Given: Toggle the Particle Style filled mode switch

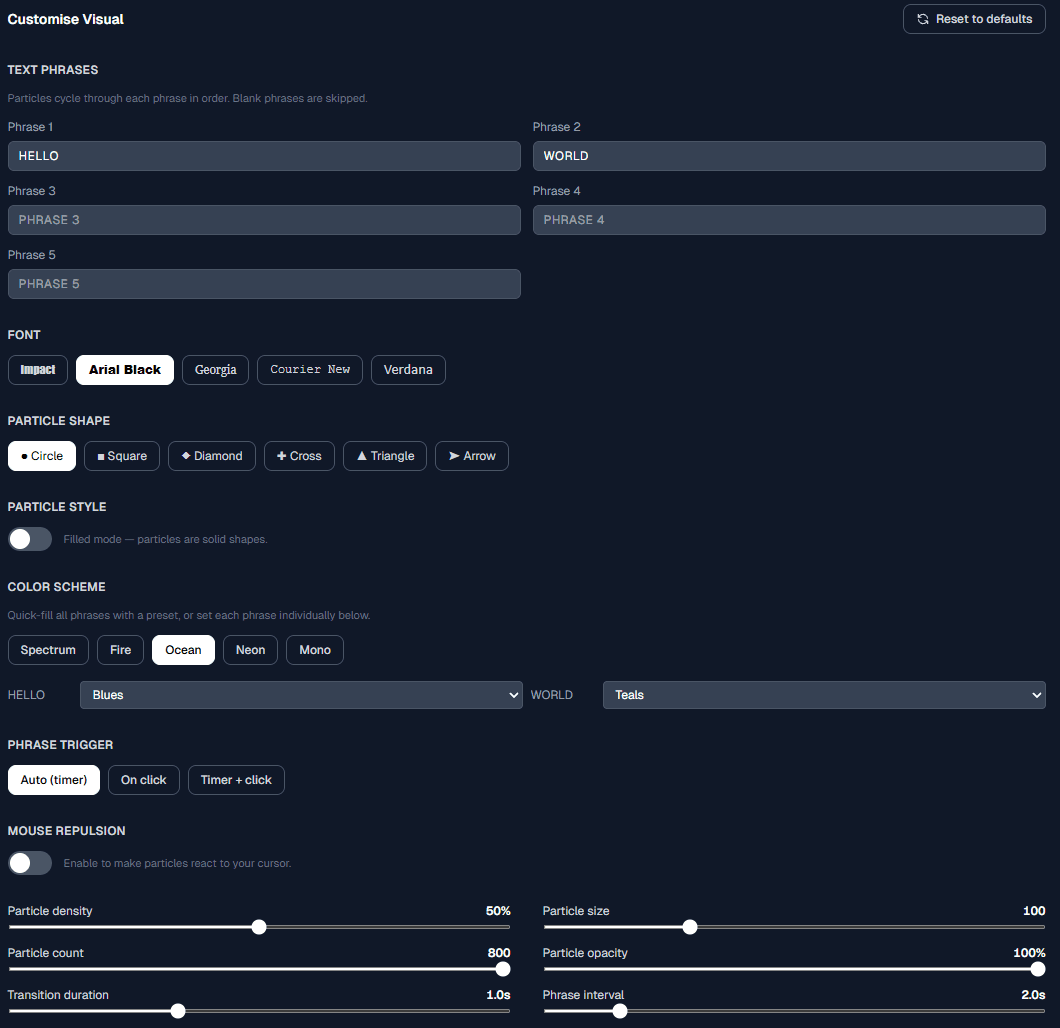Looking at the screenshot, I should click(30, 539).
